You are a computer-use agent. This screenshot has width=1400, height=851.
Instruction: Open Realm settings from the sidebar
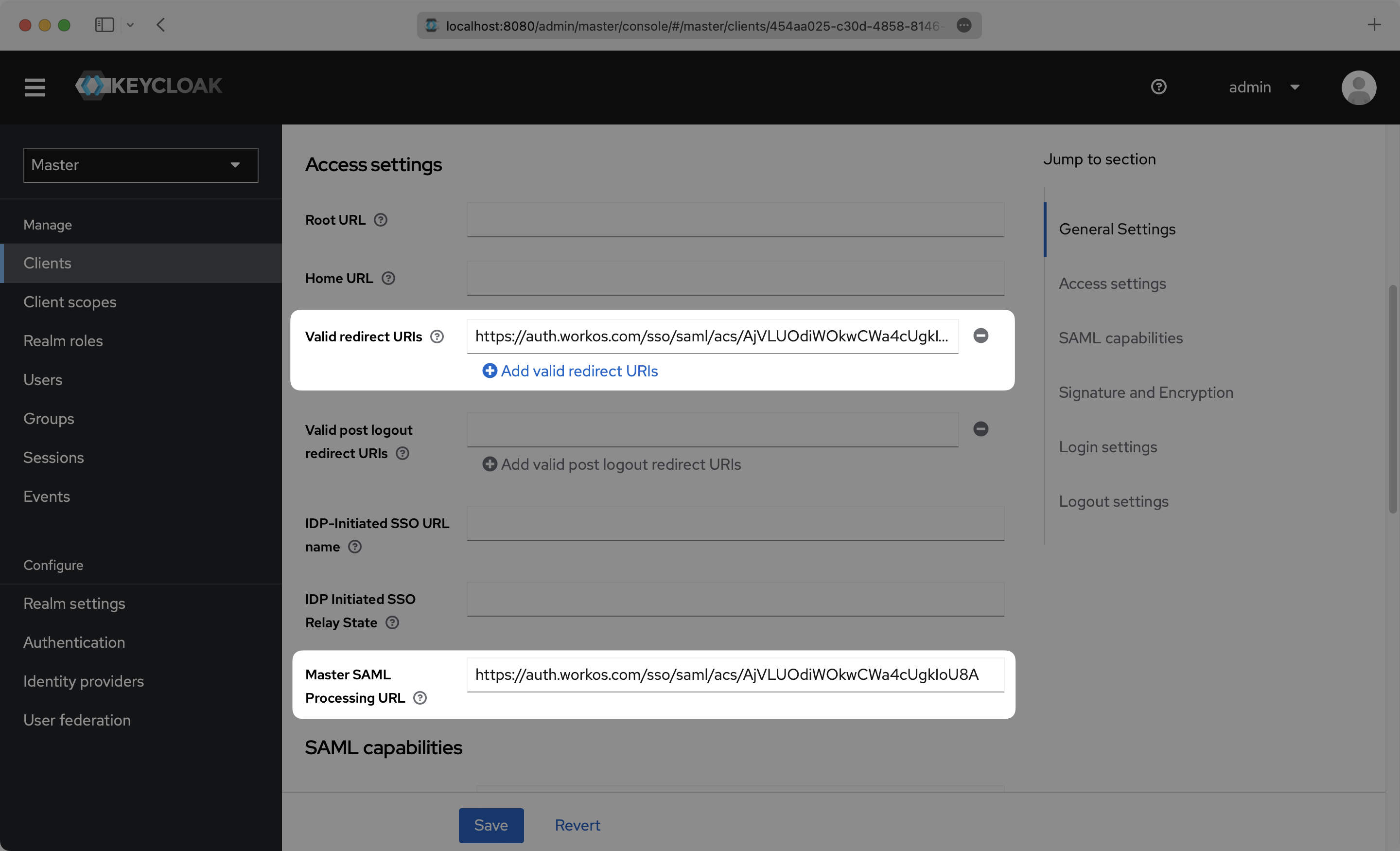point(74,603)
